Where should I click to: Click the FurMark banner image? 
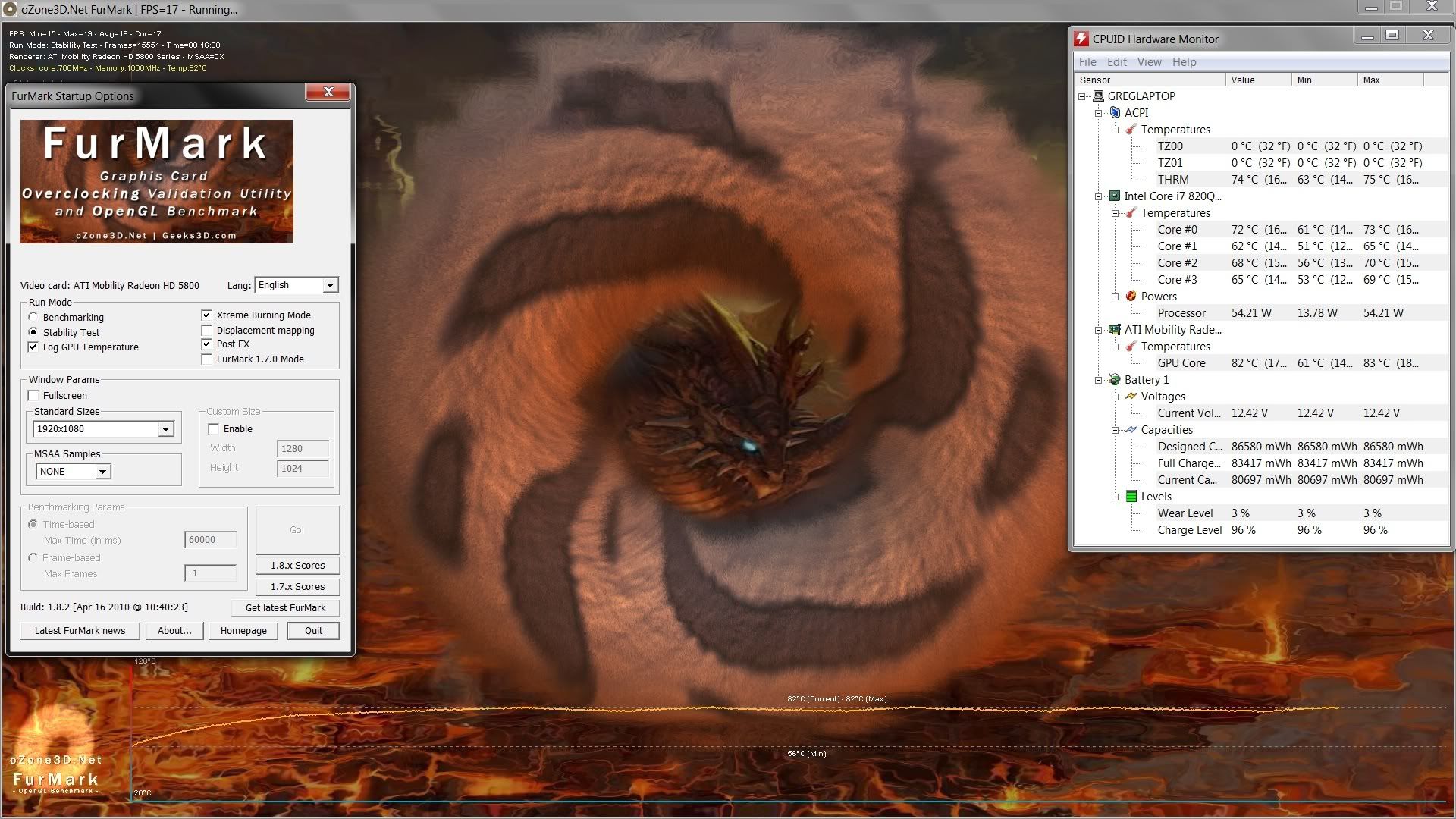157,181
